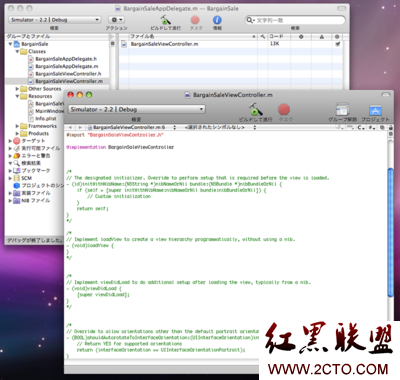Go forward in editor file history
This screenshot has width=400, height=380.
[x=80, y=127]
